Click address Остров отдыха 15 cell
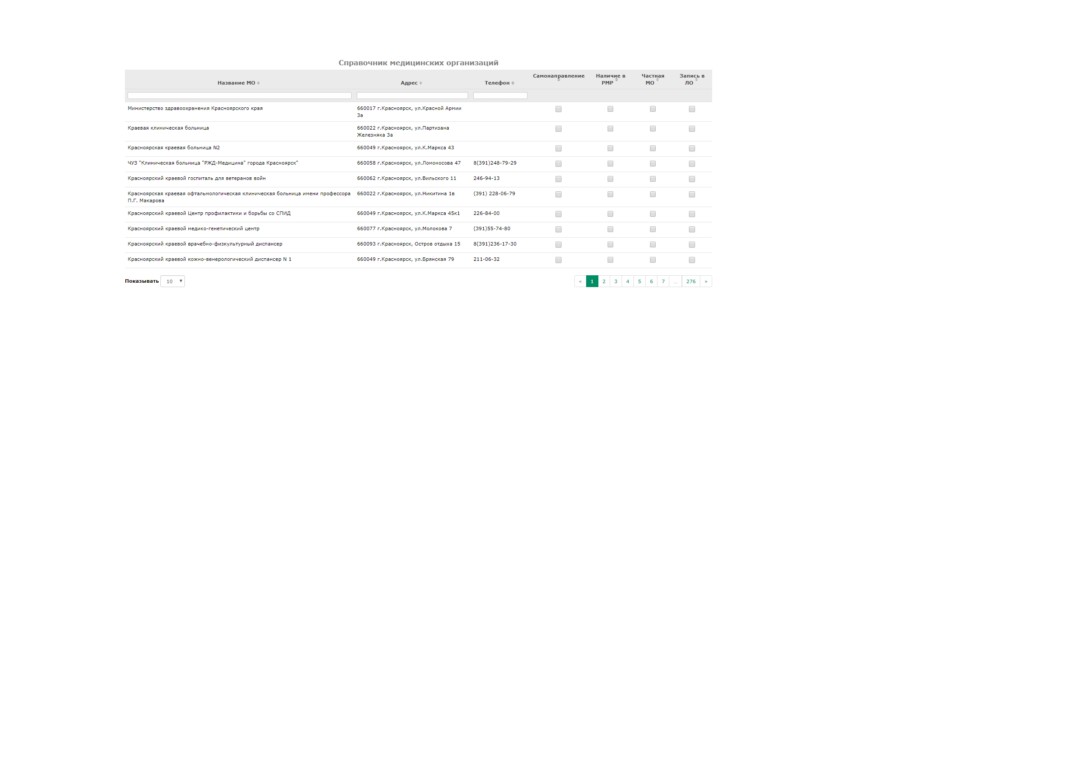1076x761 pixels. 408,244
